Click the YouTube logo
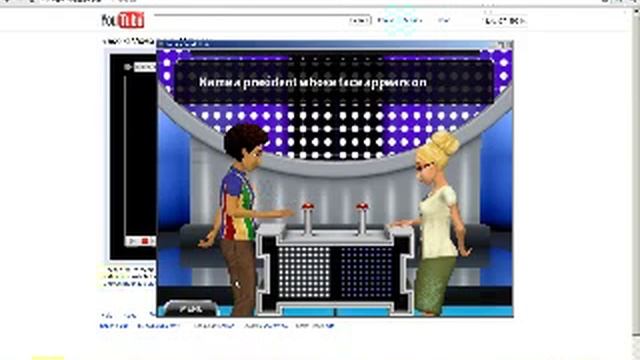Screen dimensions: 640x360 (x=123, y=20)
